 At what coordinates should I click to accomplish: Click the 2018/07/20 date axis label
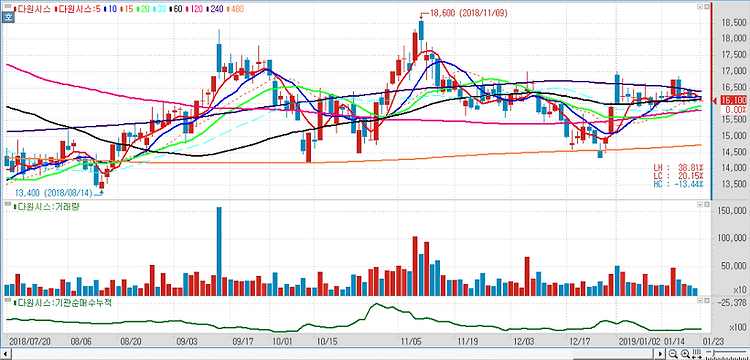click(x=29, y=341)
